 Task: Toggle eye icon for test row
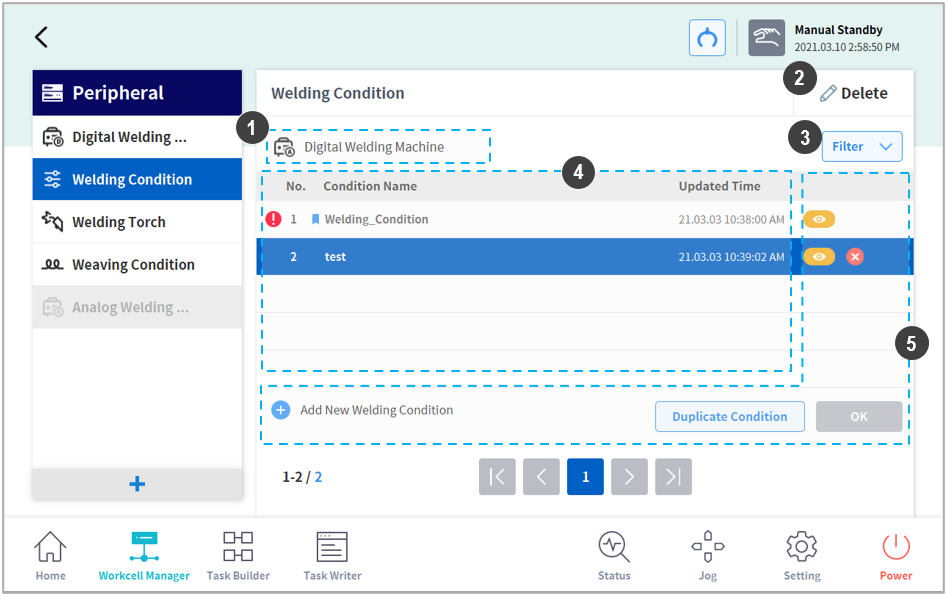819,257
